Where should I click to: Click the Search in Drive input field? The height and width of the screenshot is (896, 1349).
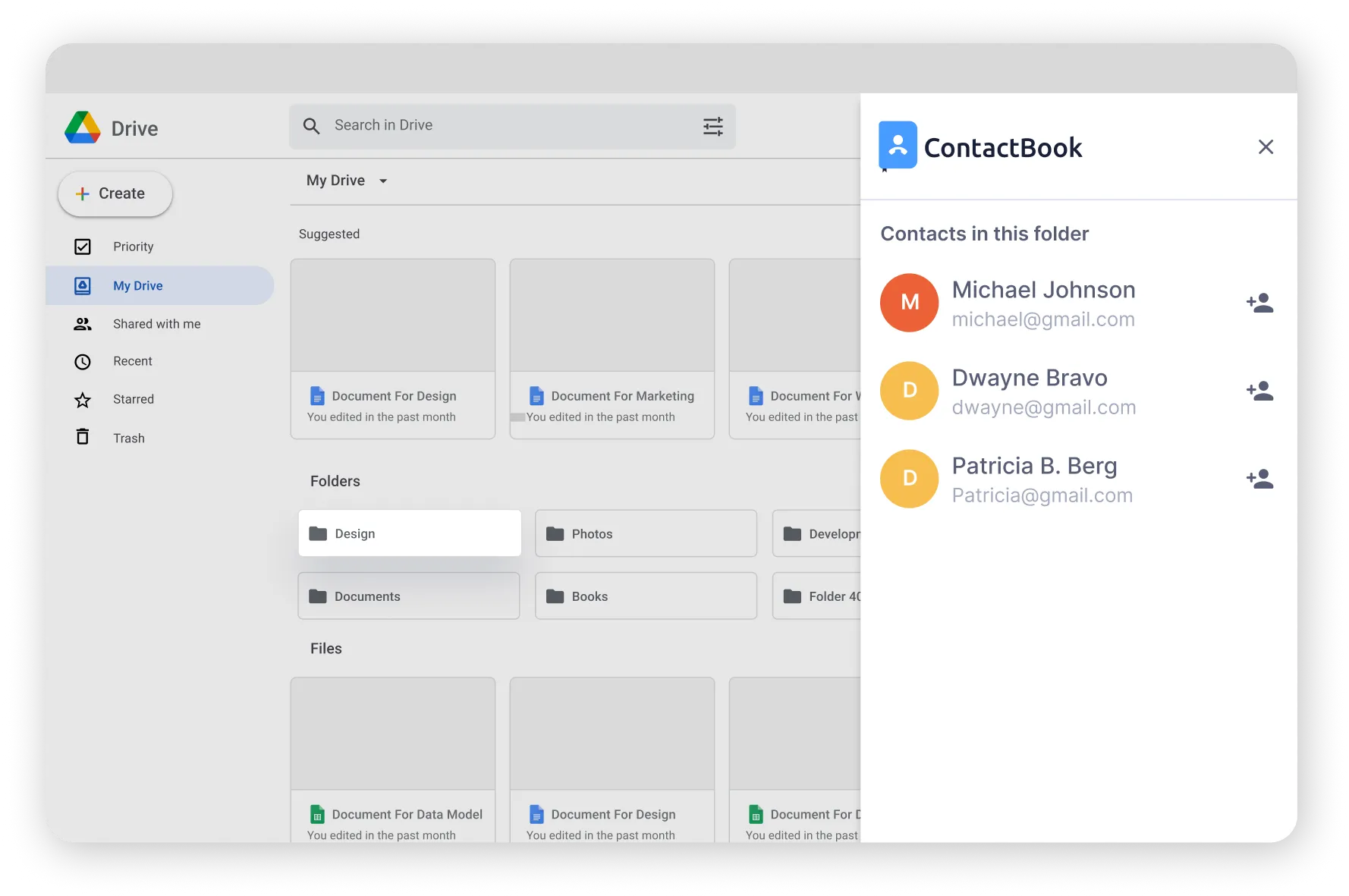coord(455,125)
